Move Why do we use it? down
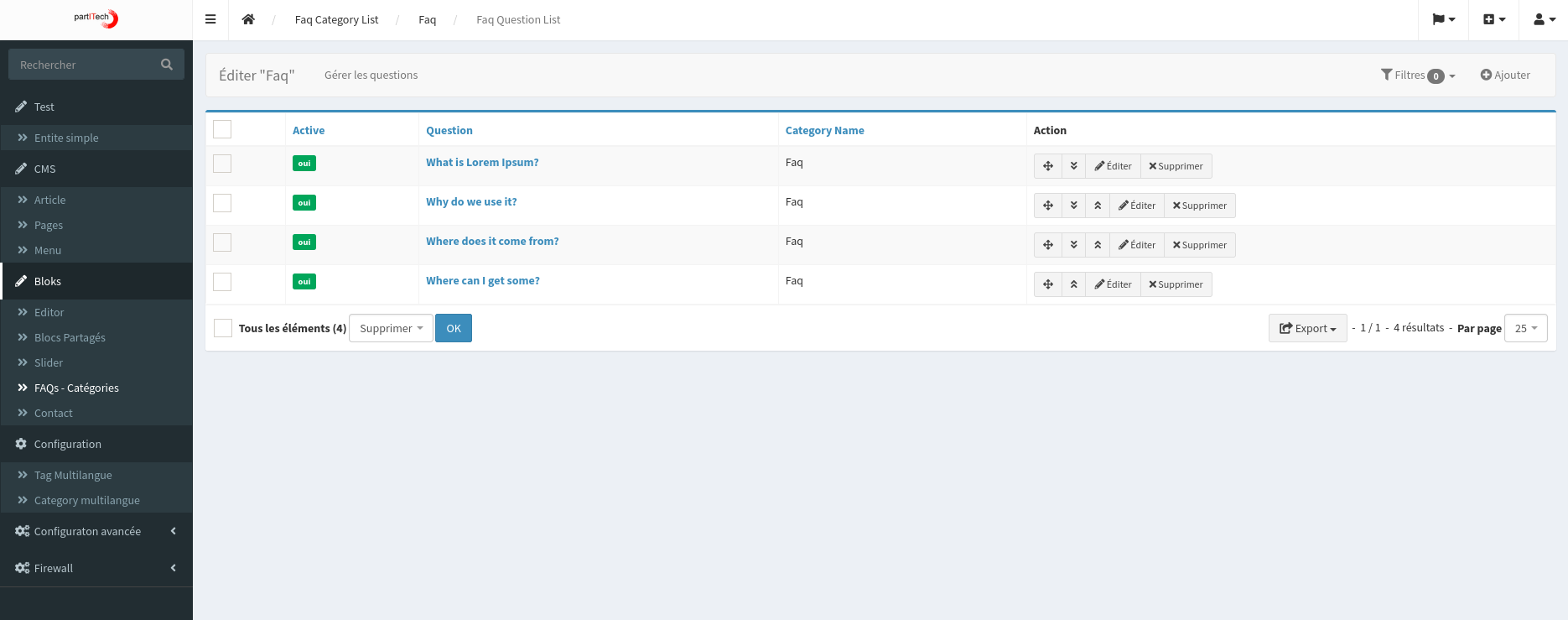This screenshot has width=1568, height=620. click(x=1073, y=206)
